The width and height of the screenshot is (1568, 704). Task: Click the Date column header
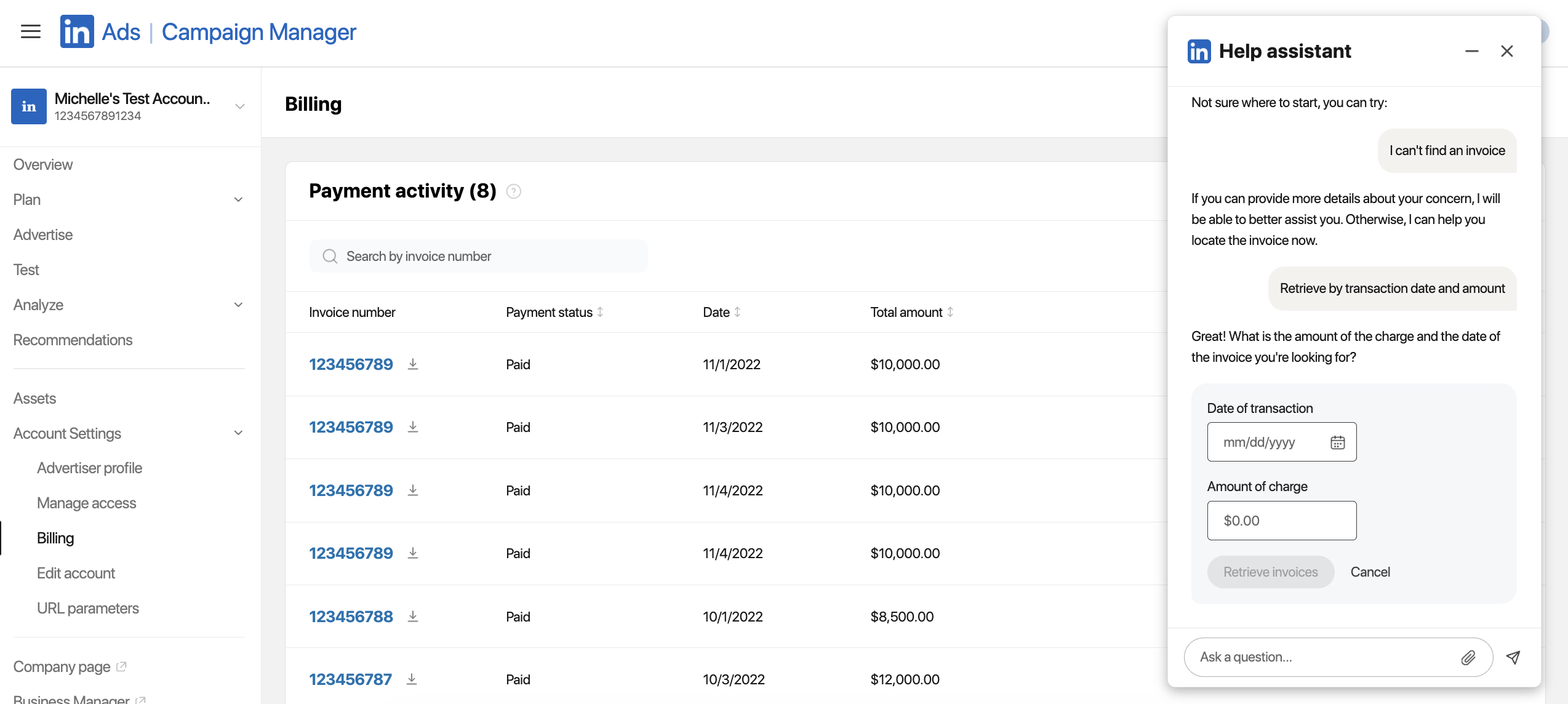[x=716, y=313]
